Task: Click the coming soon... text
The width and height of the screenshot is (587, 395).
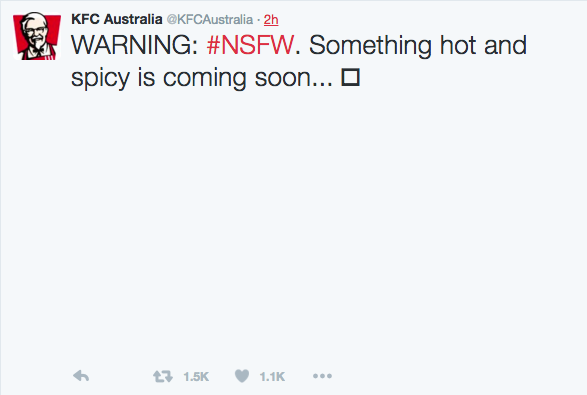Action: (x=248, y=79)
